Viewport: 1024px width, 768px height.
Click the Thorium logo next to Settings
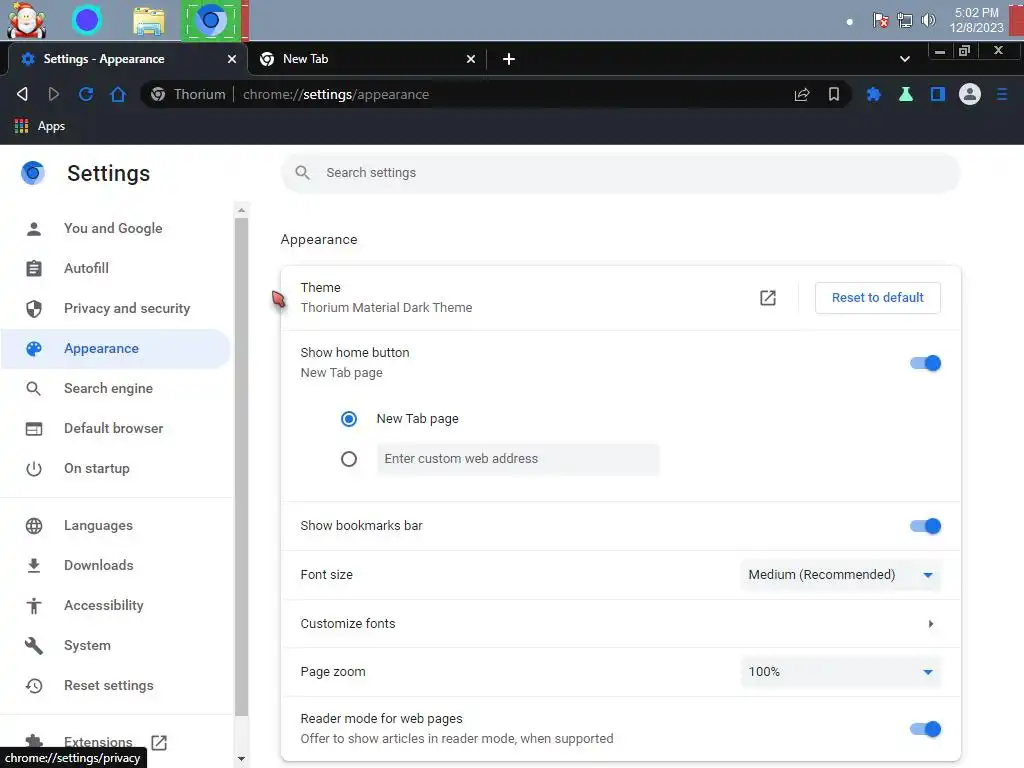[33, 173]
